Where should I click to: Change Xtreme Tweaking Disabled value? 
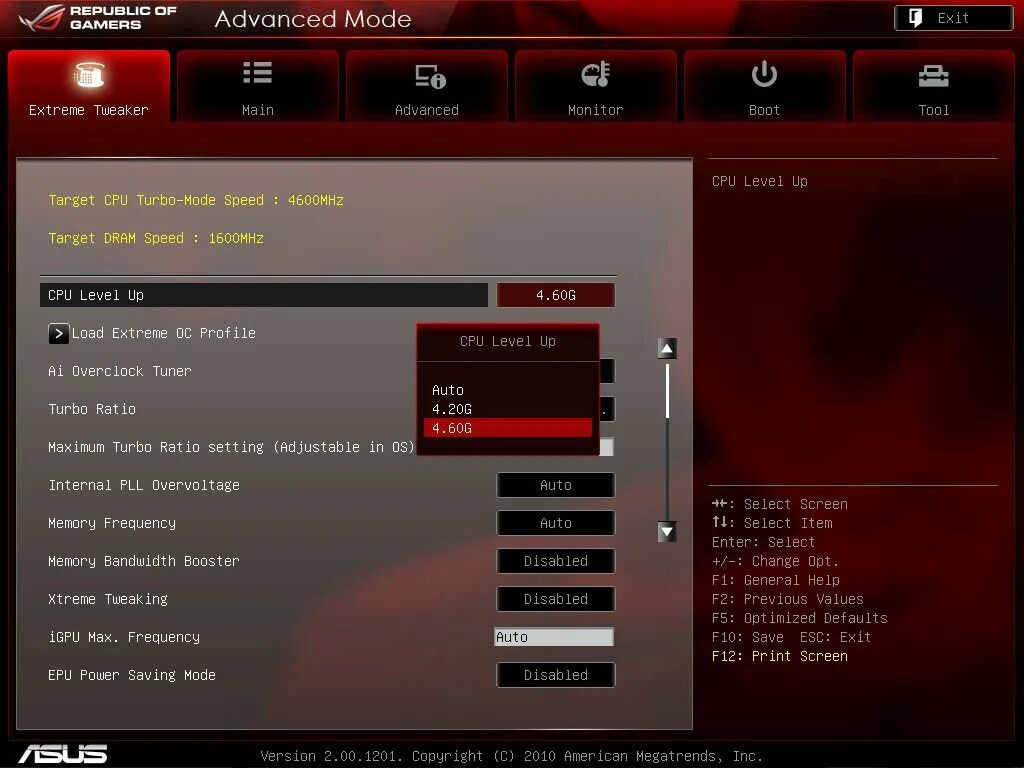(x=556, y=599)
